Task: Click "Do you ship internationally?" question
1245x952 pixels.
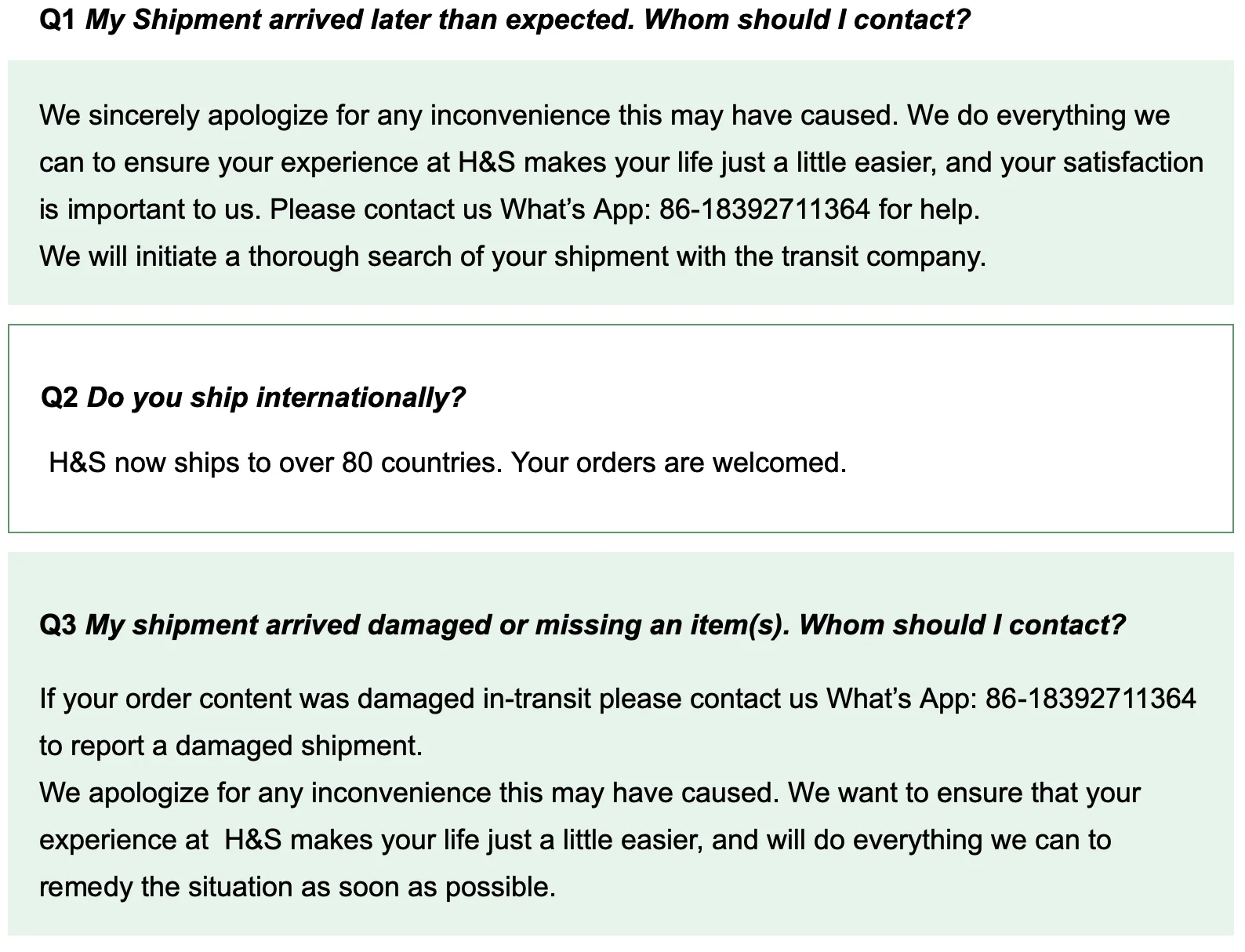Action: click(x=275, y=398)
